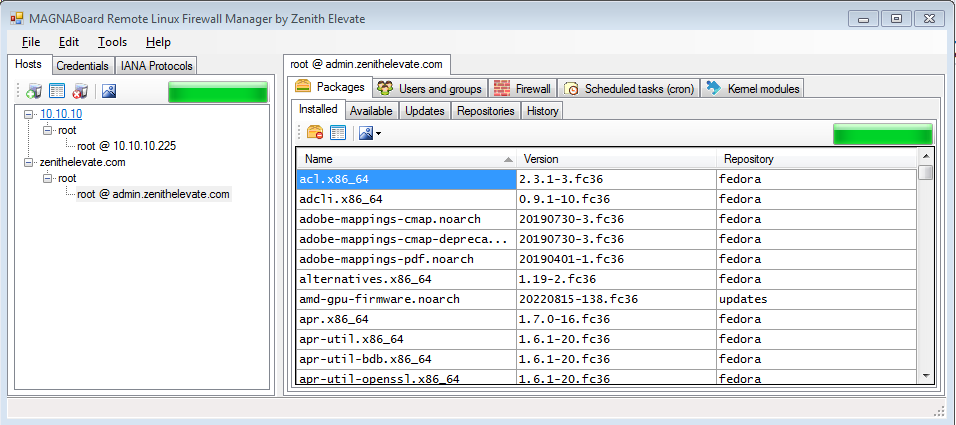Sort by the Name column header
The height and width of the screenshot is (425, 956).
click(x=407, y=159)
